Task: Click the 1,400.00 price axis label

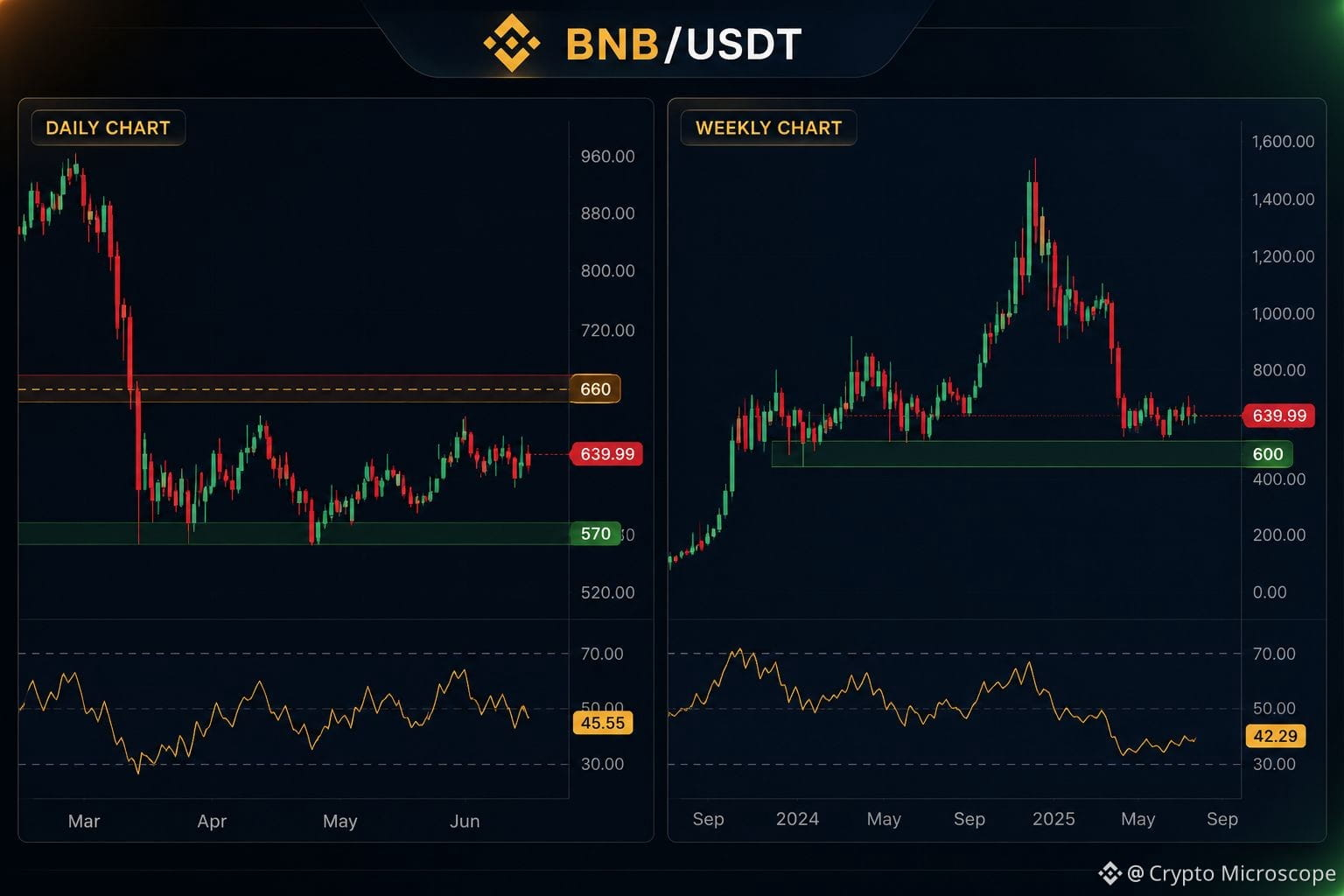Action: (x=1283, y=199)
